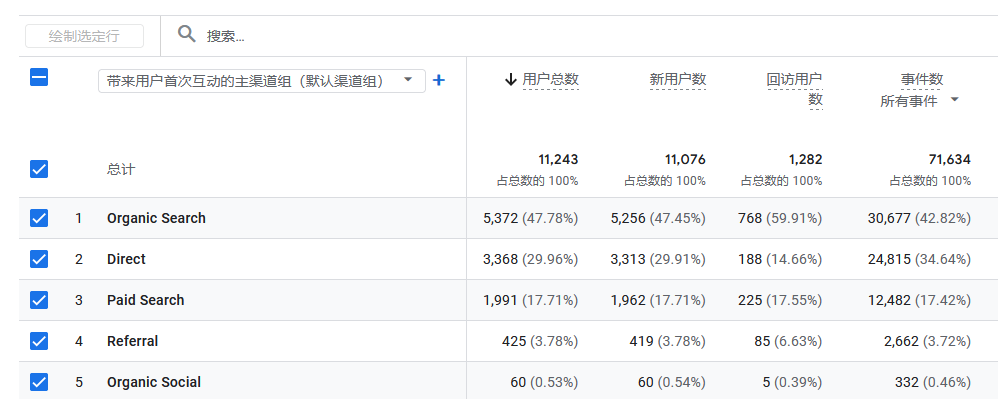
Task: Click Organic Social new users 60 (0.54%)
Action: (672, 382)
